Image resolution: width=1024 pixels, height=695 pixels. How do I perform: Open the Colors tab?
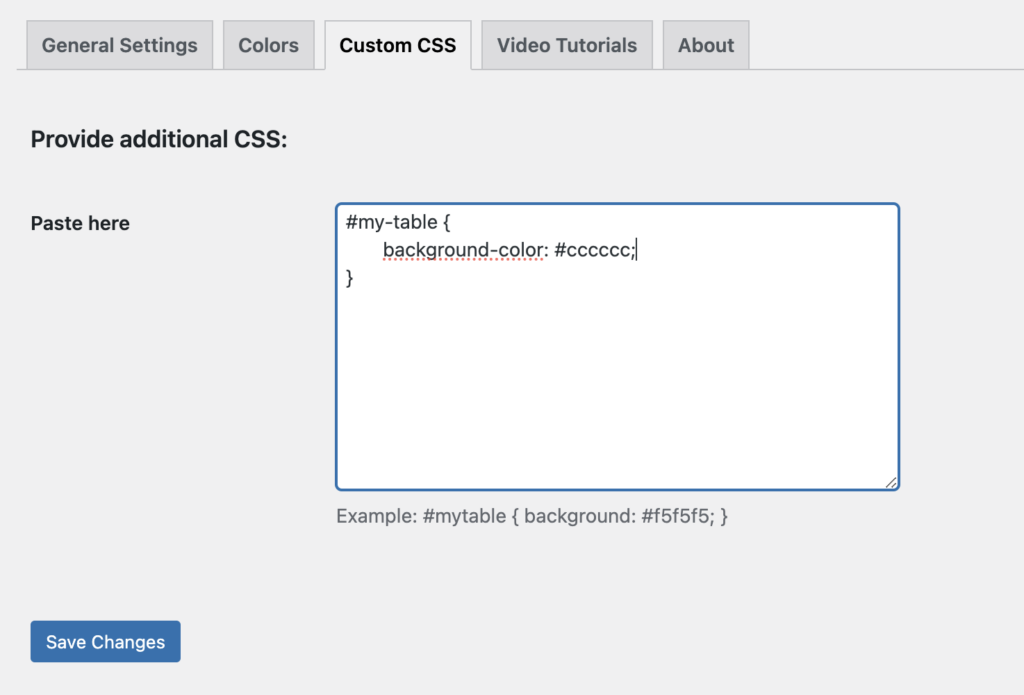tap(268, 44)
